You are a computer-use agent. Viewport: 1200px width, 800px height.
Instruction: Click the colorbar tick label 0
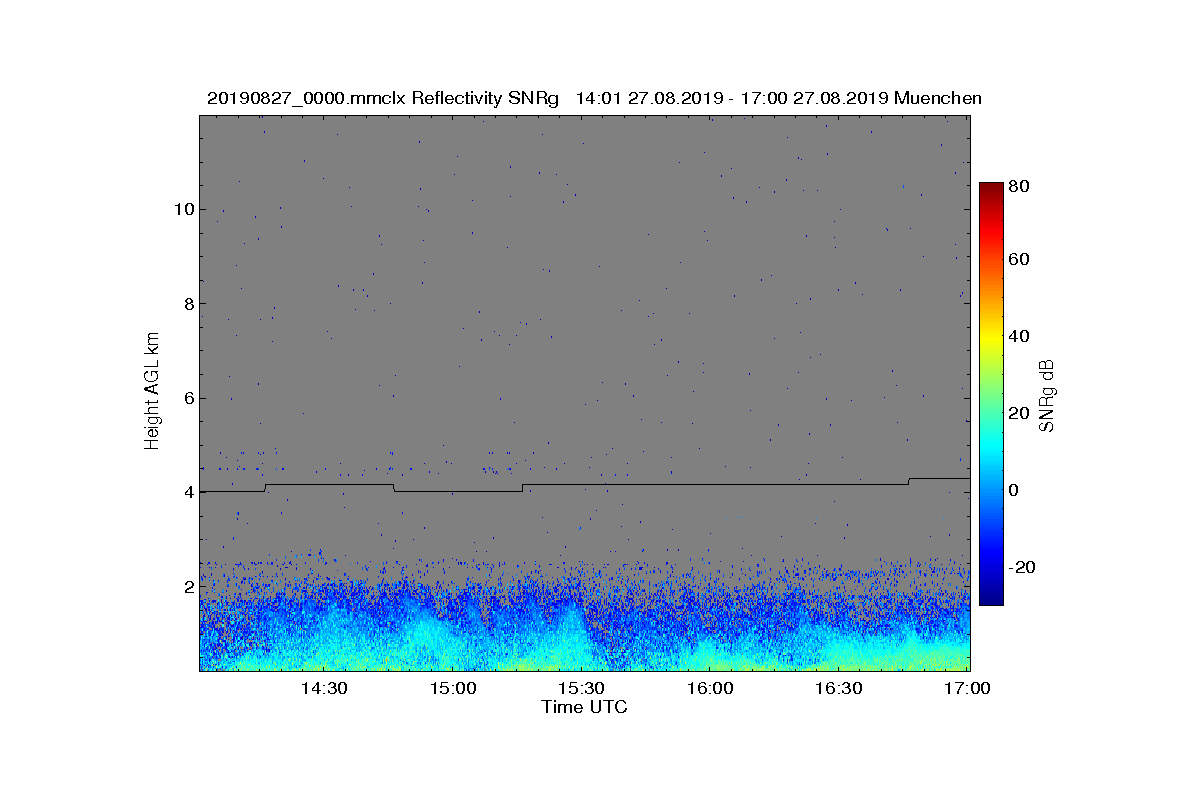[x=1015, y=490]
